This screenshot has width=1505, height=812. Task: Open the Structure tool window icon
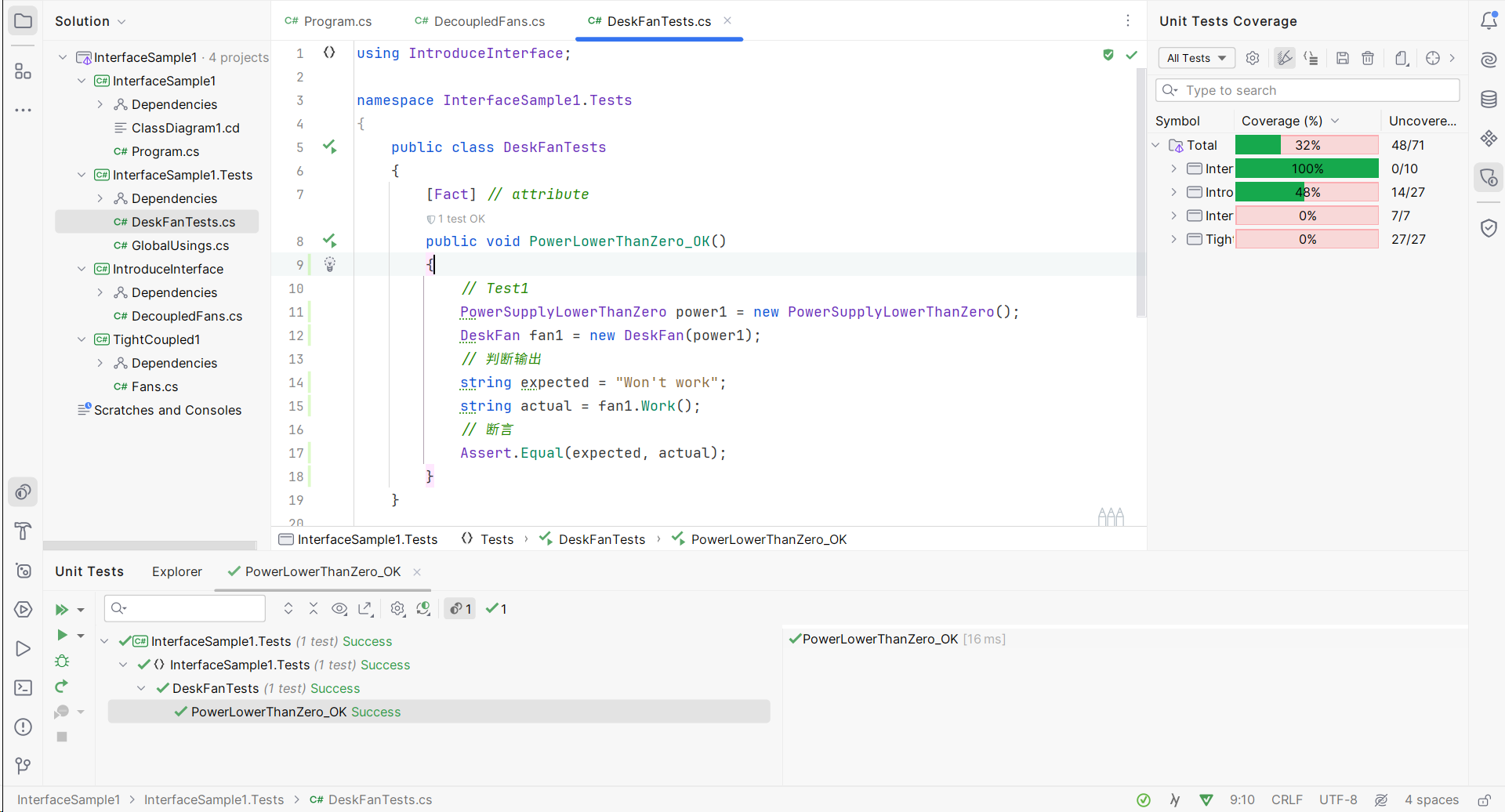[x=24, y=72]
